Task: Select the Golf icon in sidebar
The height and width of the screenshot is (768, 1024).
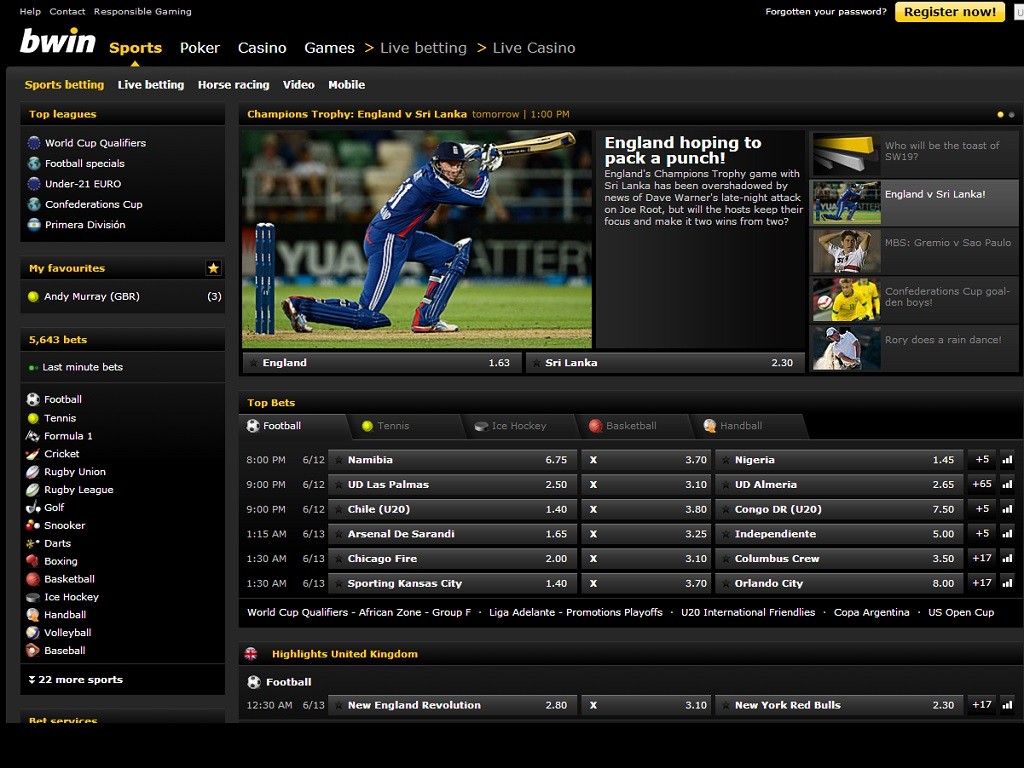Action: [x=33, y=507]
